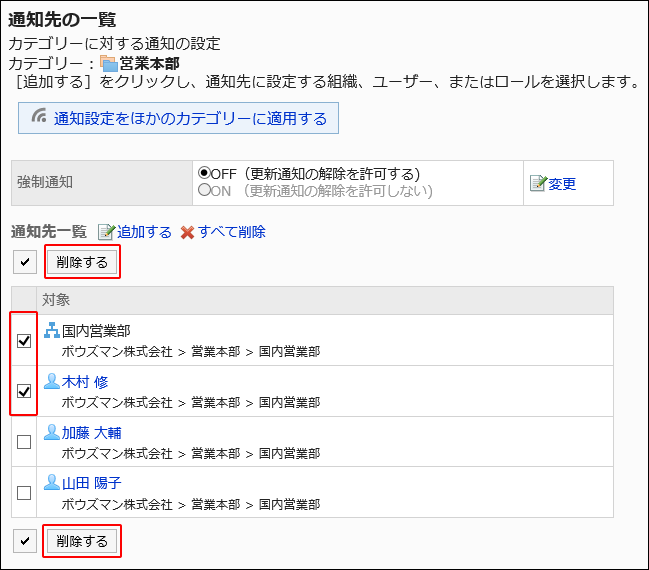Viewport: 649px width, 570px height.
Task: Click OFF（更新通知の解除を許可する）label text
Action: pyautogui.click(x=315, y=174)
